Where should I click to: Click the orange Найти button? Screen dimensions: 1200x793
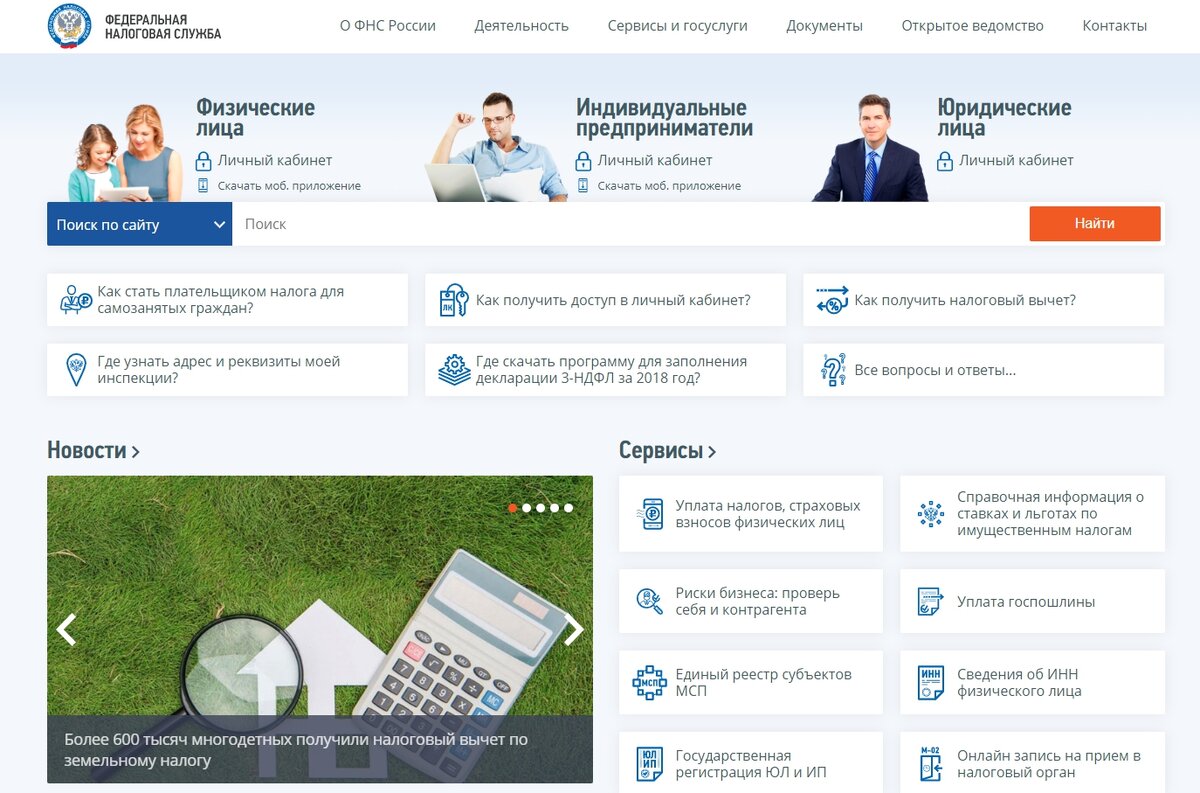click(x=1095, y=224)
